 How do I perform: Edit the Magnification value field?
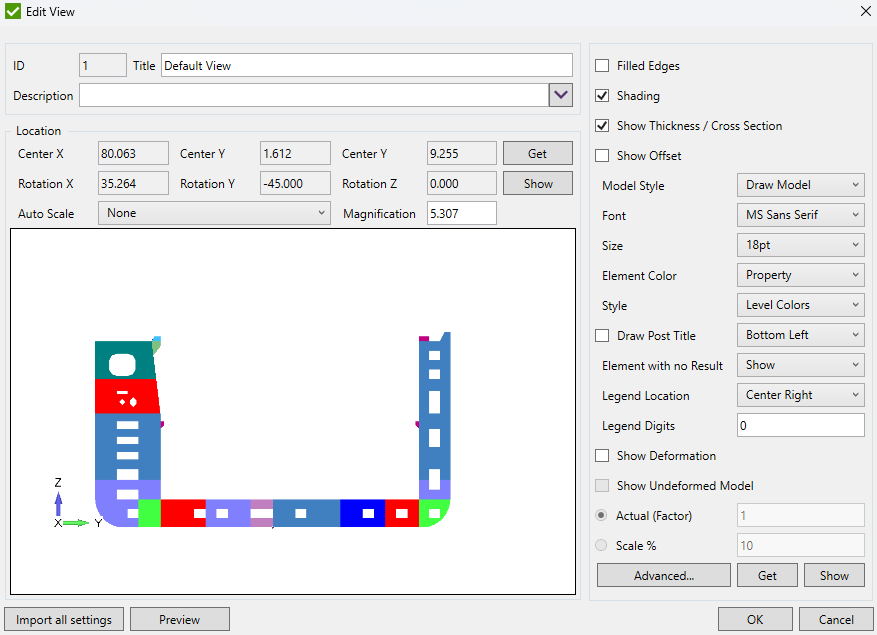461,213
